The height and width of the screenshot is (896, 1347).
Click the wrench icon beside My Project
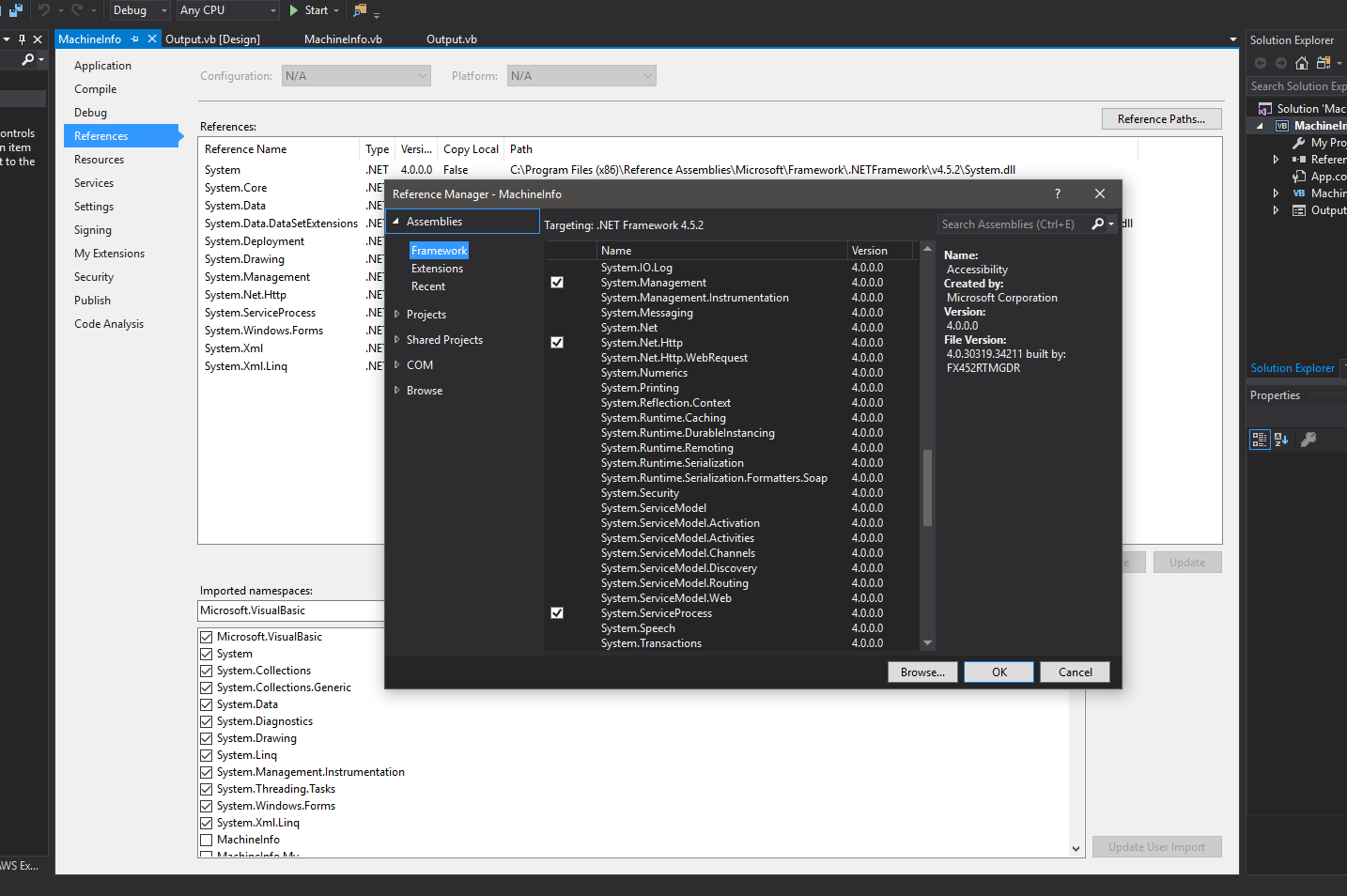click(x=1299, y=143)
